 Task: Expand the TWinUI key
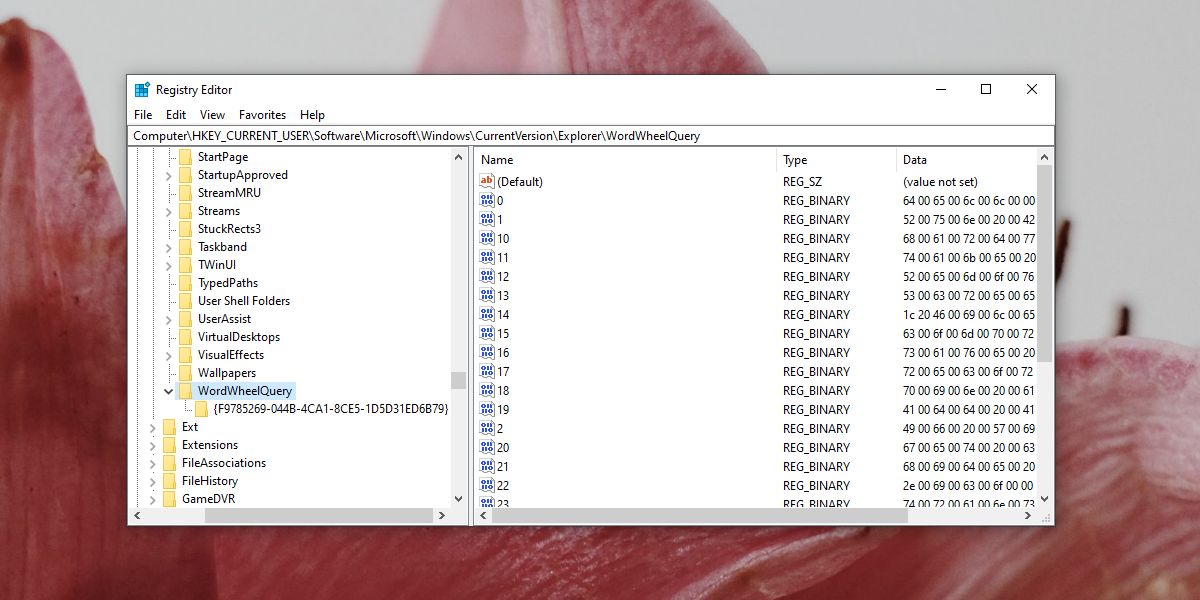pyautogui.click(x=168, y=265)
